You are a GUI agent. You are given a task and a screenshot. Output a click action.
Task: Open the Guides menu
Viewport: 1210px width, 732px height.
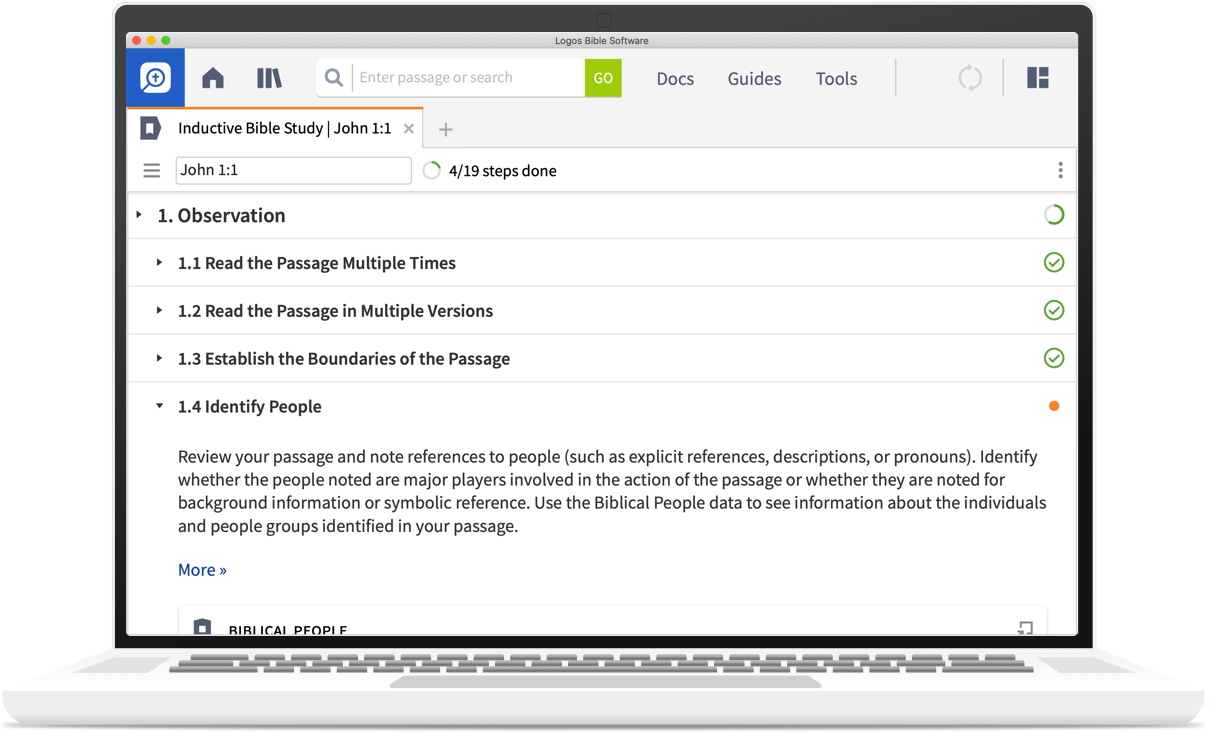(x=754, y=78)
